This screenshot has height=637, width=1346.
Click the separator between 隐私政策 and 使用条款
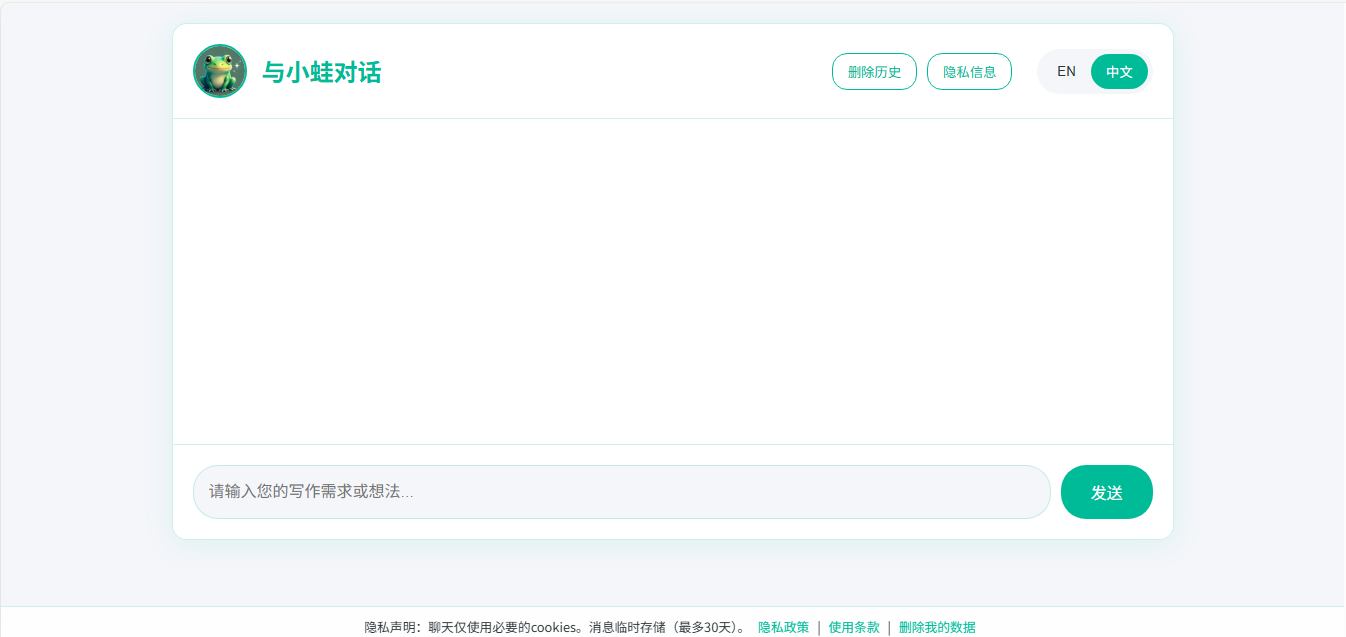tap(819, 628)
